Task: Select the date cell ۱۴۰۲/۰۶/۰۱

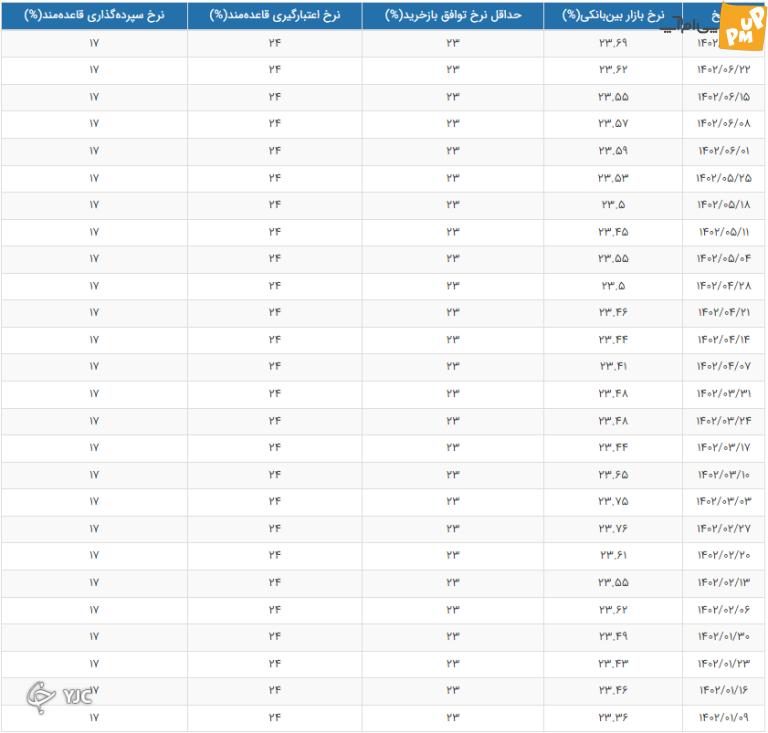Action: (x=724, y=151)
